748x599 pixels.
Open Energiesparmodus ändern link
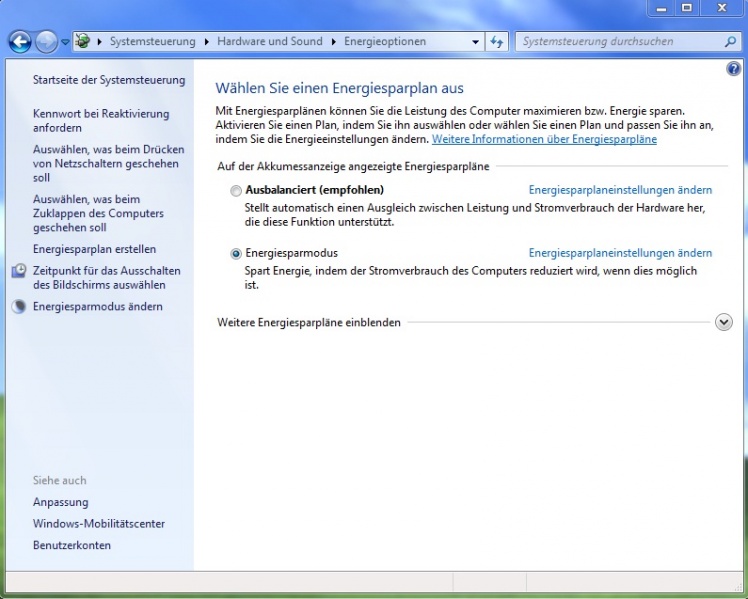click(98, 306)
